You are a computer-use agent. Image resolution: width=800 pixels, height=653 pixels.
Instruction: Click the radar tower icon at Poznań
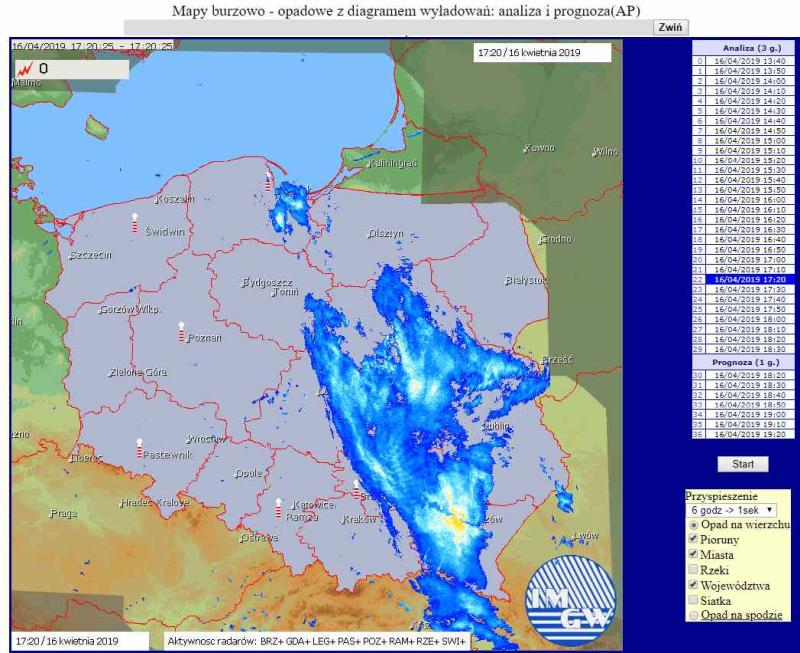(x=181, y=331)
